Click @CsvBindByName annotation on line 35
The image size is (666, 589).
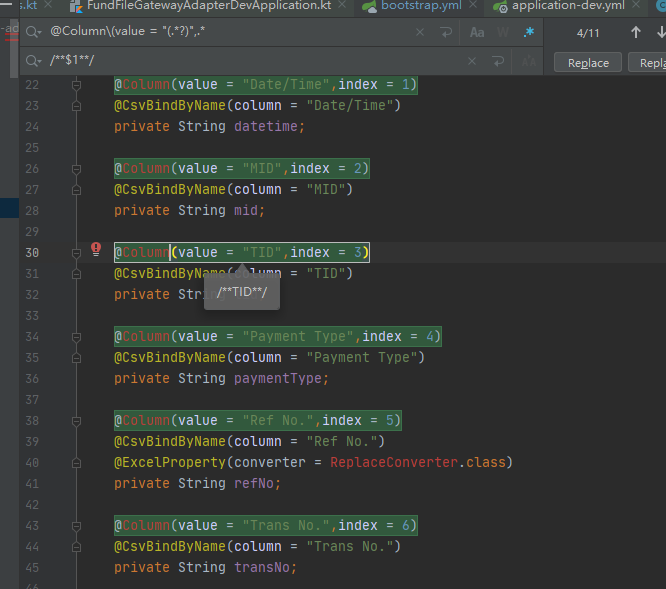pos(170,357)
